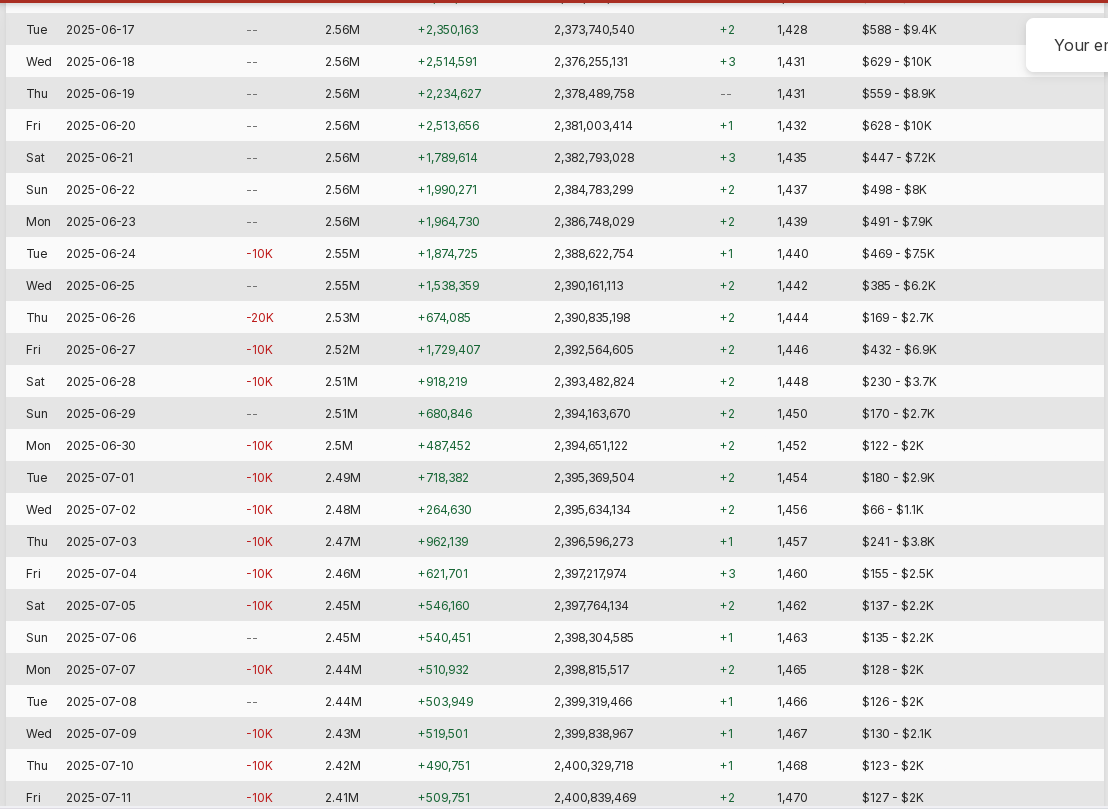The image size is (1108, 809).
Task: Click views gain +1,789,614
Action: 448,158
